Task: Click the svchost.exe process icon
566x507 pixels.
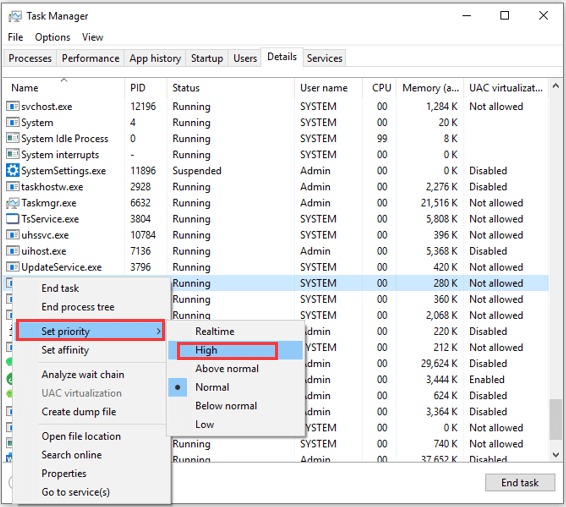Action: point(13,106)
